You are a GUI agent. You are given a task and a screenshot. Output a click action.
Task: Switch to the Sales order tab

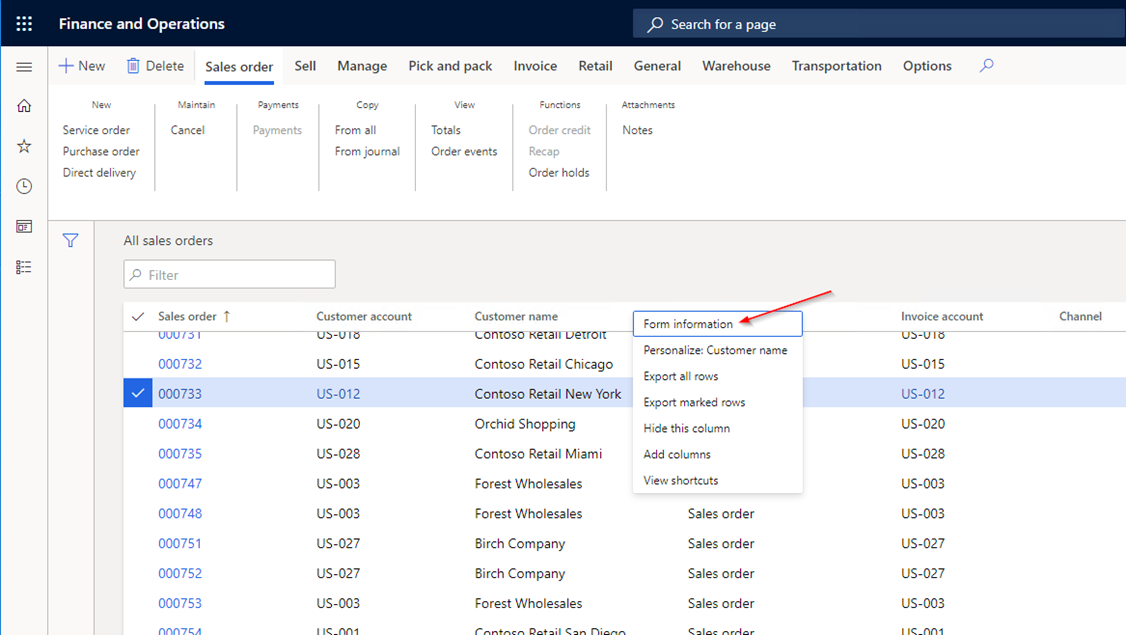pos(239,67)
